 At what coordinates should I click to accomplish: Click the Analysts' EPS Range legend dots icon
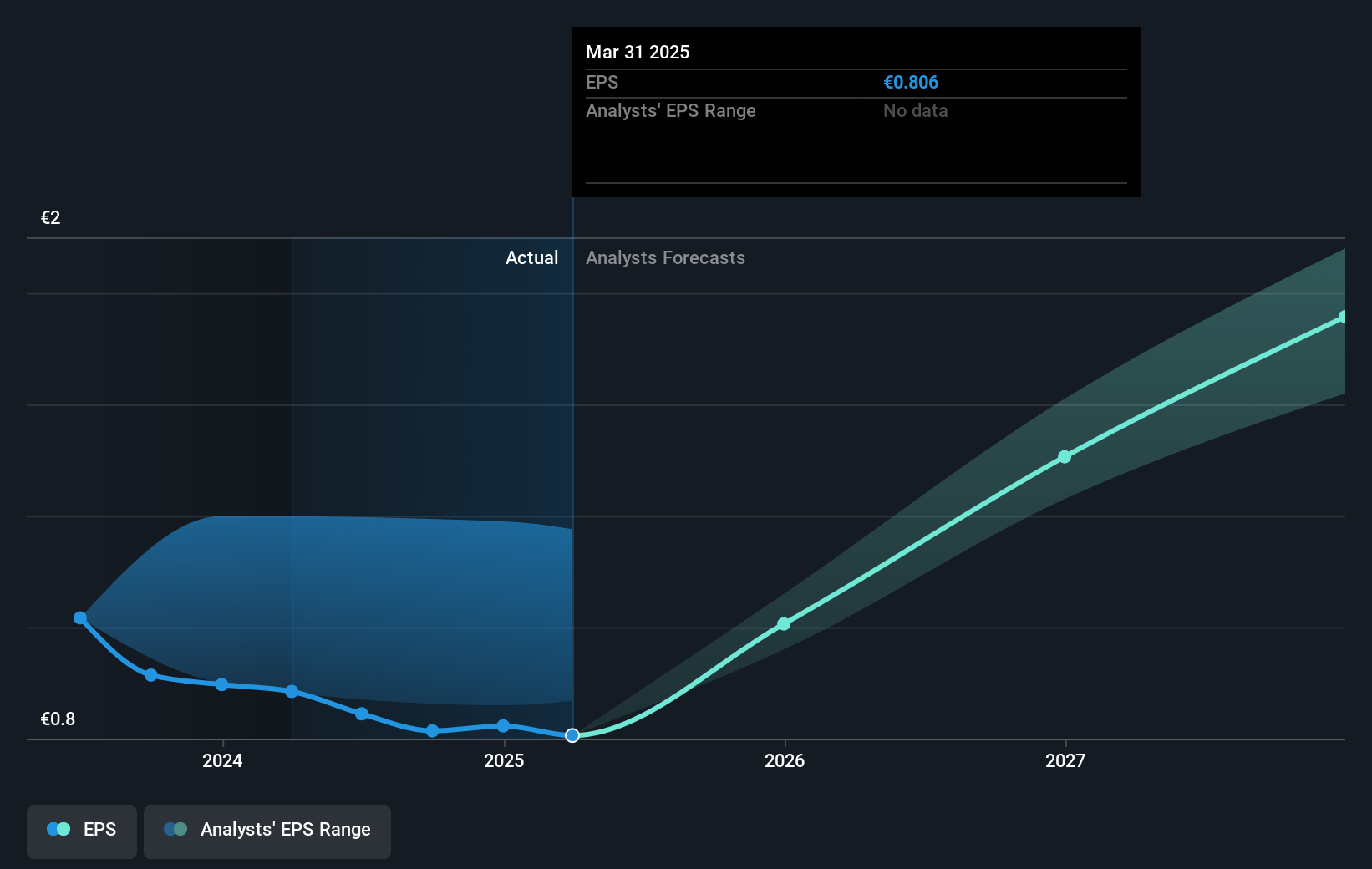175,829
